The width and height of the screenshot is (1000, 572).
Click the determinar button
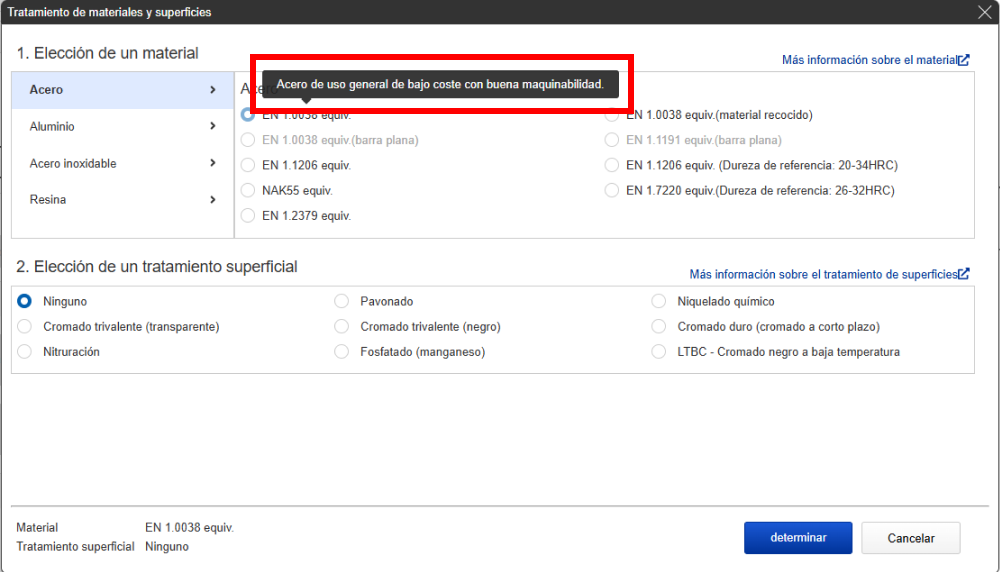pyautogui.click(x=797, y=538)
